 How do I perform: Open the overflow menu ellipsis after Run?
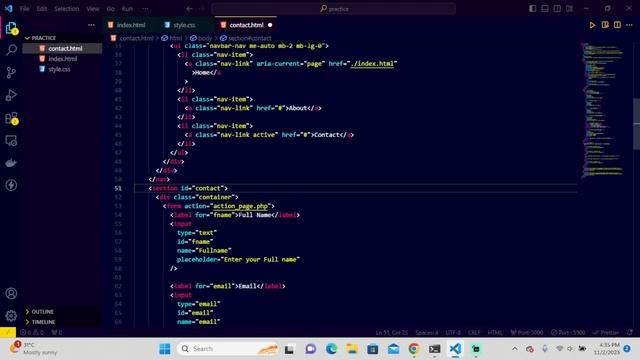pos(145,9)
